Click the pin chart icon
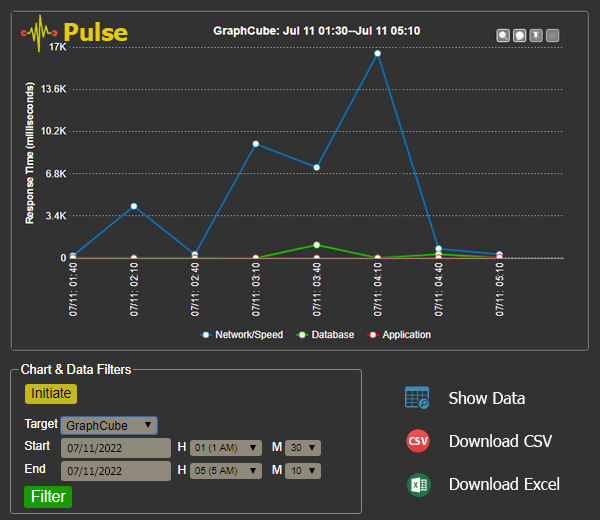Viewport: 600px width, 520px height. click(536, 36)
